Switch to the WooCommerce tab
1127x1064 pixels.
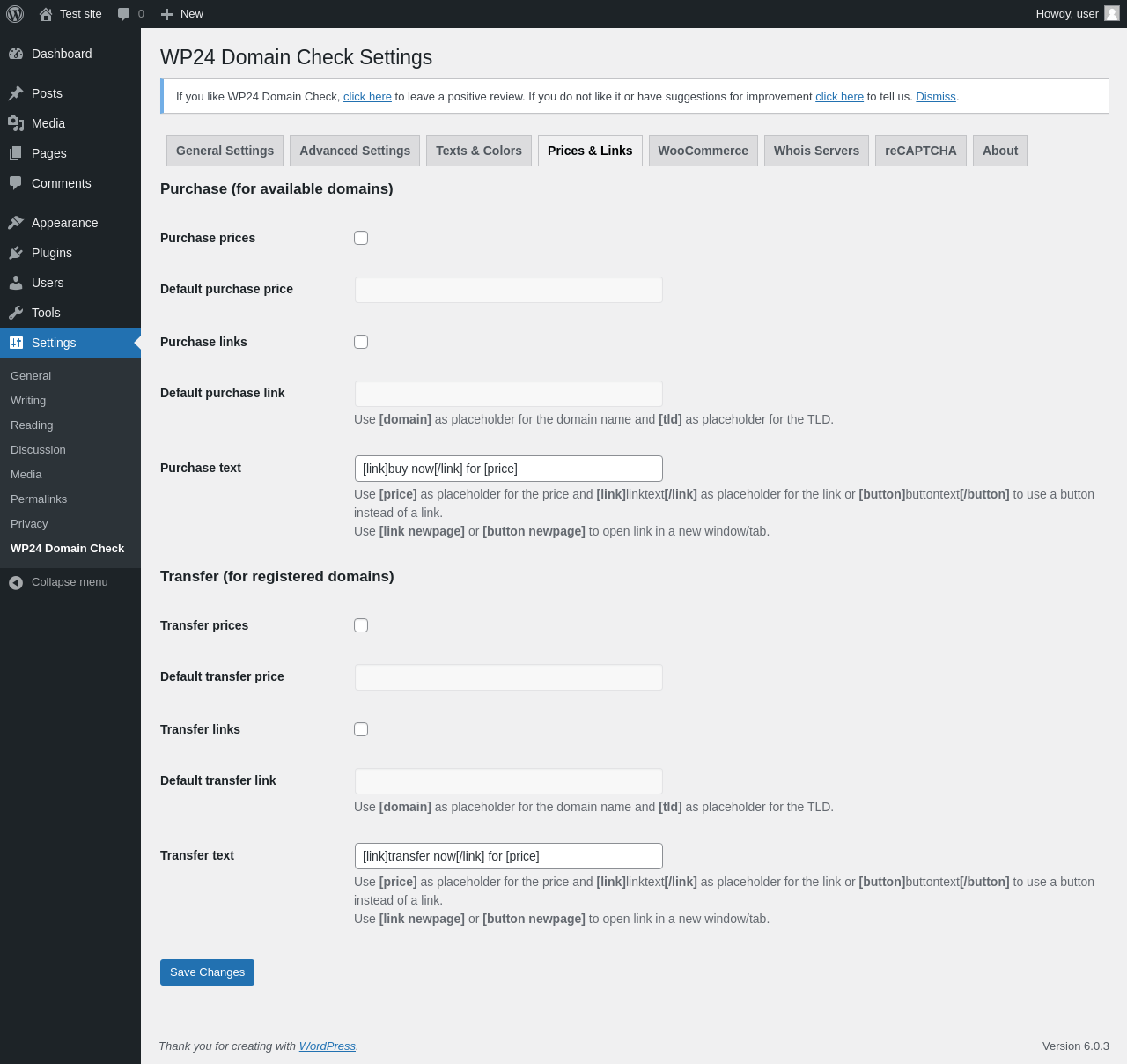(703, 151)
